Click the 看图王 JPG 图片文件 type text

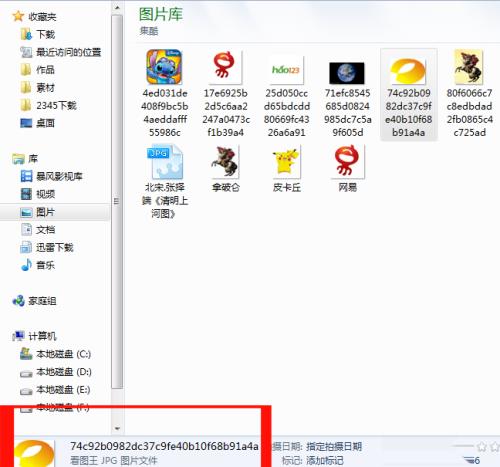coord(114,461)
